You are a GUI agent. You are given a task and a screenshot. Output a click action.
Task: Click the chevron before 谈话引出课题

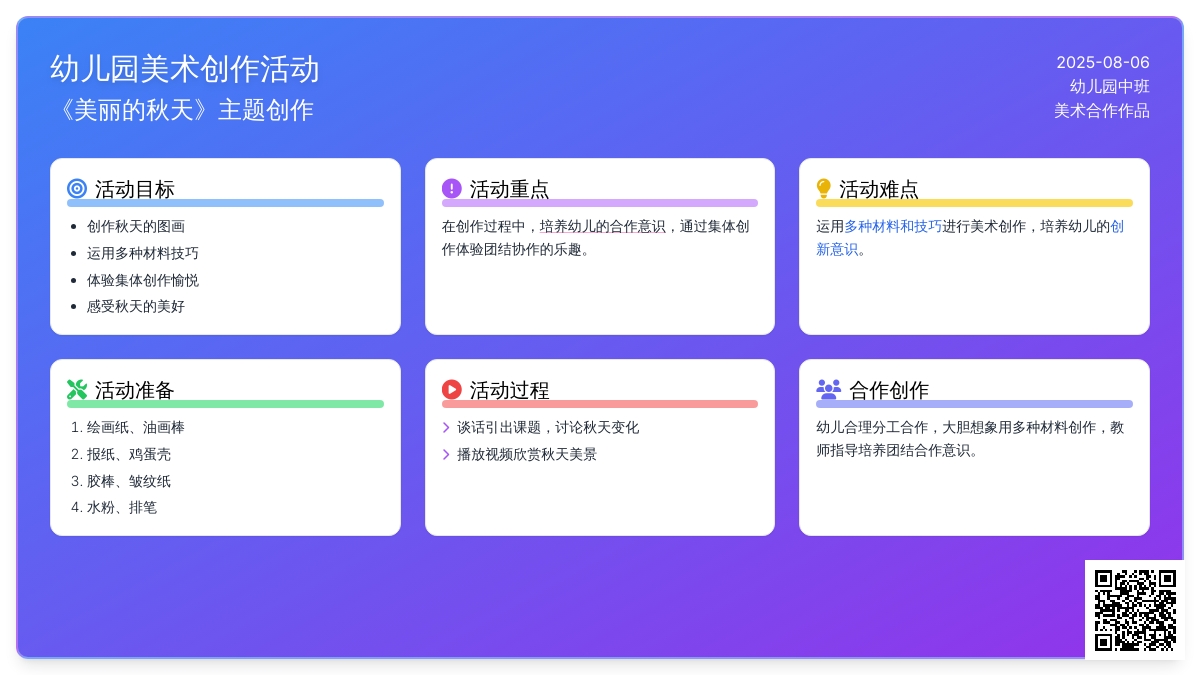(x=446, y=427)
